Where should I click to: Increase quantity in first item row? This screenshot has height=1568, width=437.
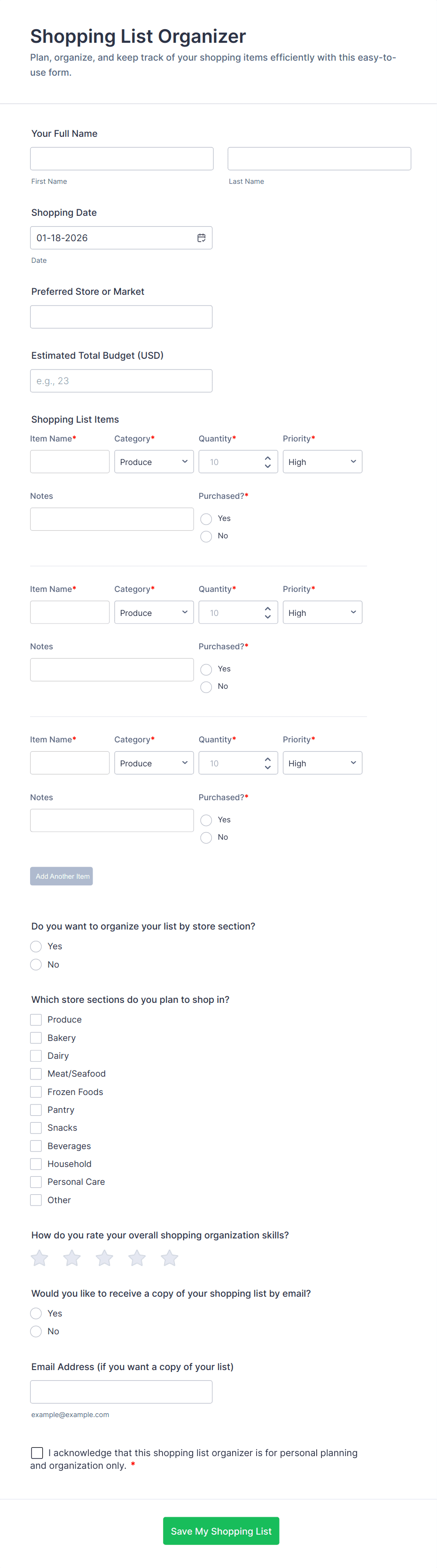pyautogui.click(x=268, y=458)
